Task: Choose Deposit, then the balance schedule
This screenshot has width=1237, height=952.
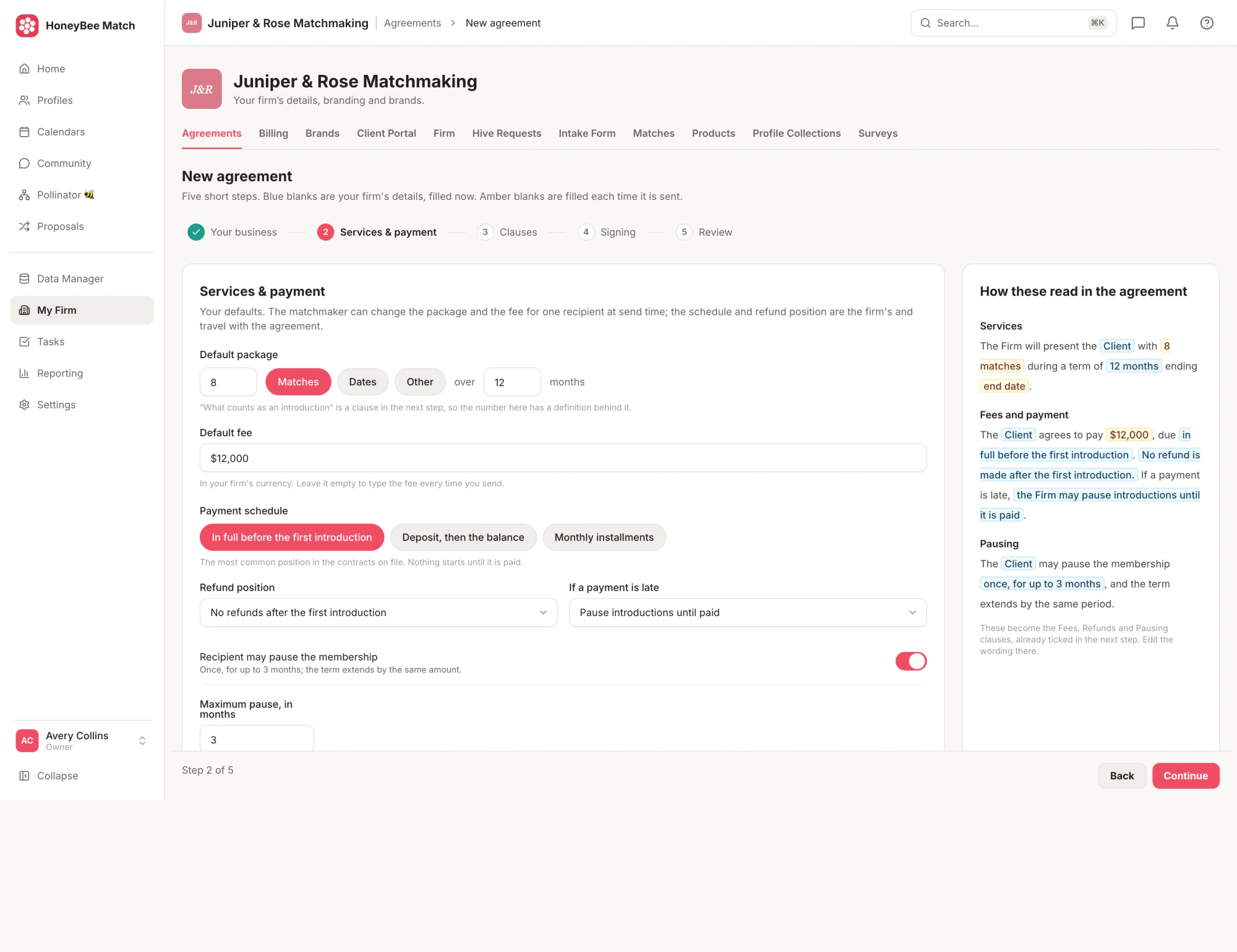Action: [463, 537]
